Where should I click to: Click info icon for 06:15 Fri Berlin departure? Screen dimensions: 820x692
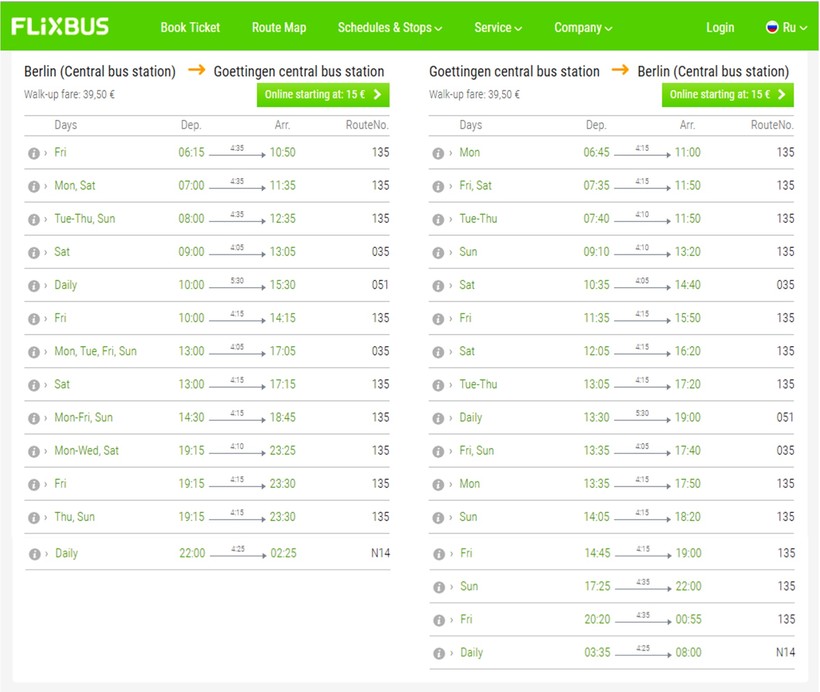pos(34,153)
